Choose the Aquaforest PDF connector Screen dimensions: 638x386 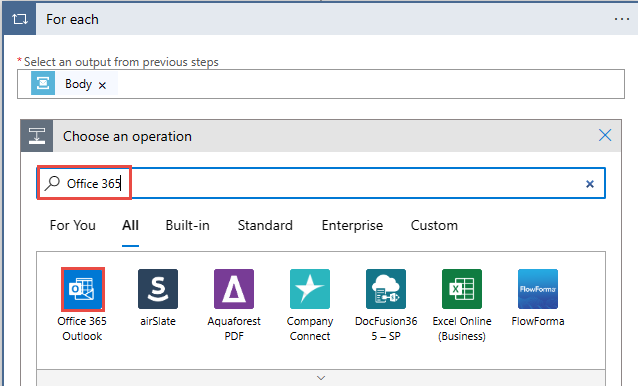tap(234, 289)
